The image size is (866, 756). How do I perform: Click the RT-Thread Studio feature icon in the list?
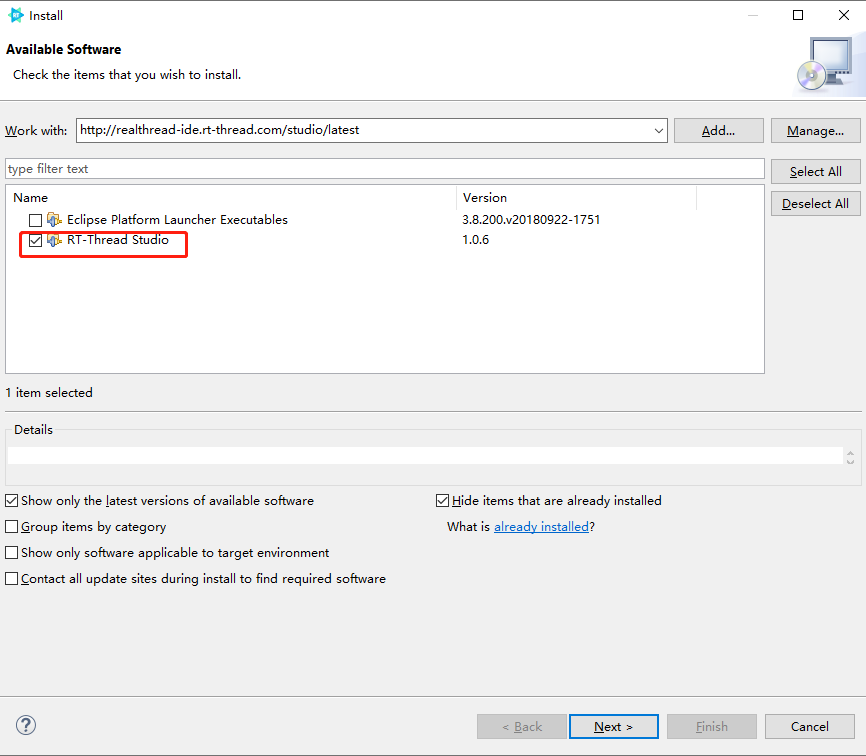tap(54, 240)
